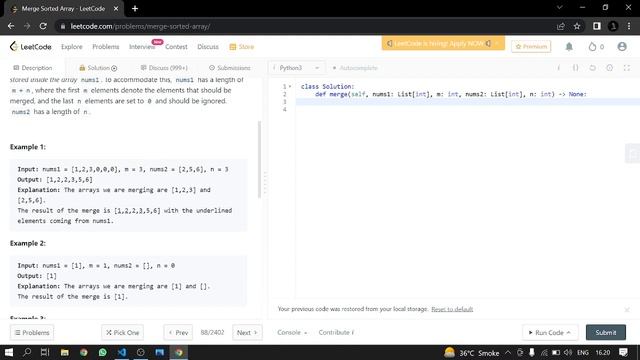Close the Merge Sorted Array tab
This screenshot has height=360, width=640.
116,9
